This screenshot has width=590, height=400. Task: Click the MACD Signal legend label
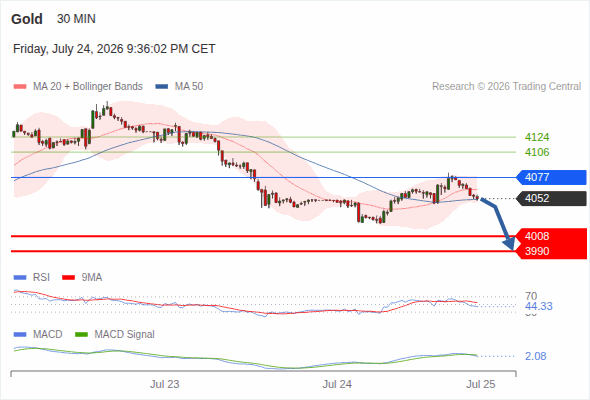[x=125, y=335]
